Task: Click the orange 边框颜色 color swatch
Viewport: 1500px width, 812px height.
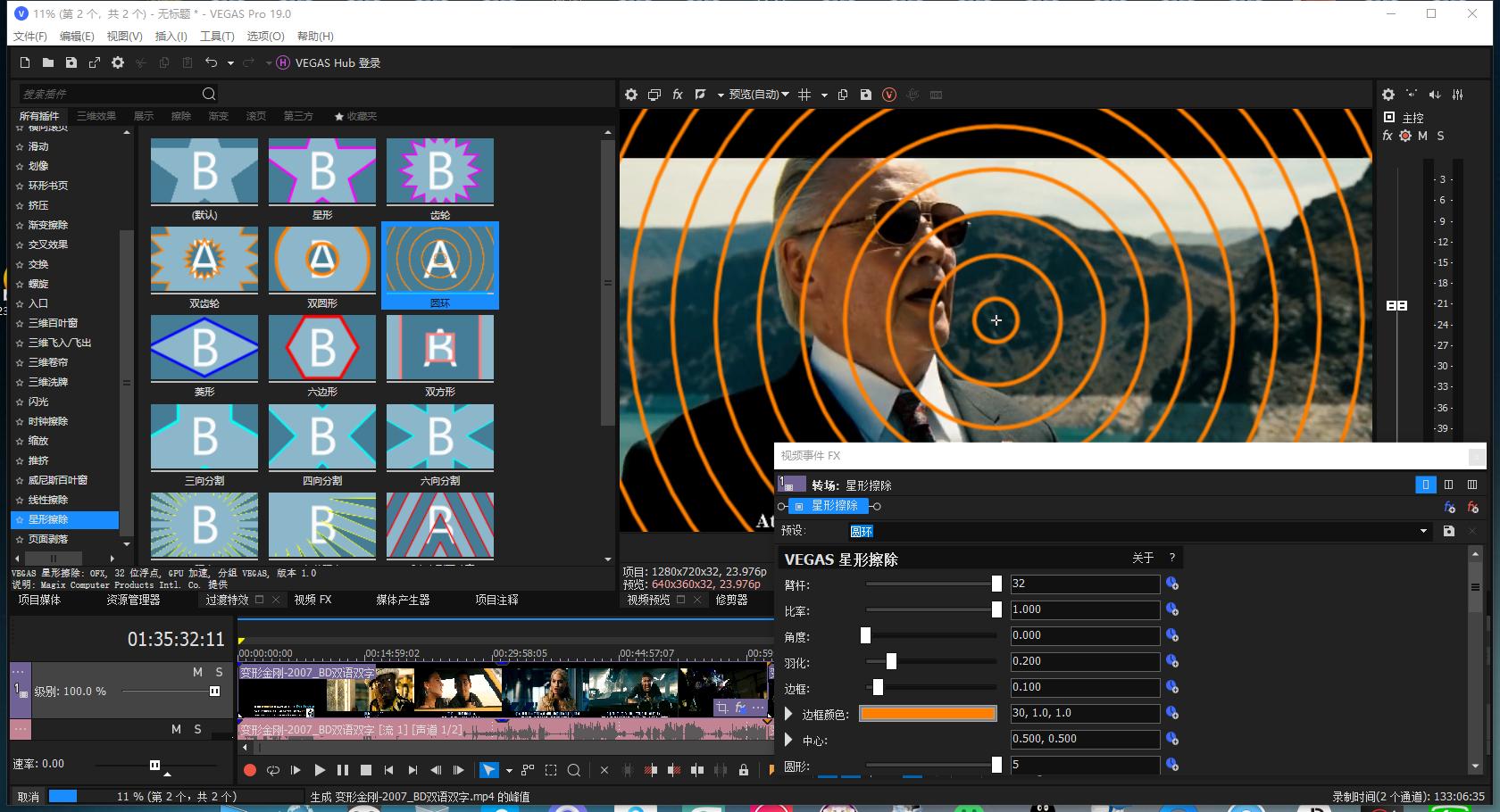Action: (x=928, y=714)
